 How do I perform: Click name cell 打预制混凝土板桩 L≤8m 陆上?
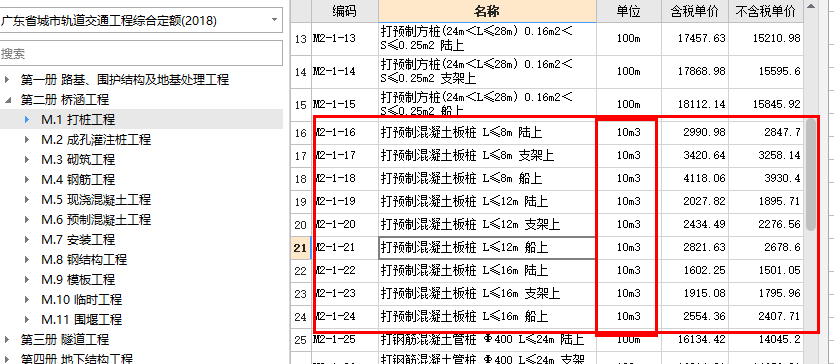[x=487, y=132]
